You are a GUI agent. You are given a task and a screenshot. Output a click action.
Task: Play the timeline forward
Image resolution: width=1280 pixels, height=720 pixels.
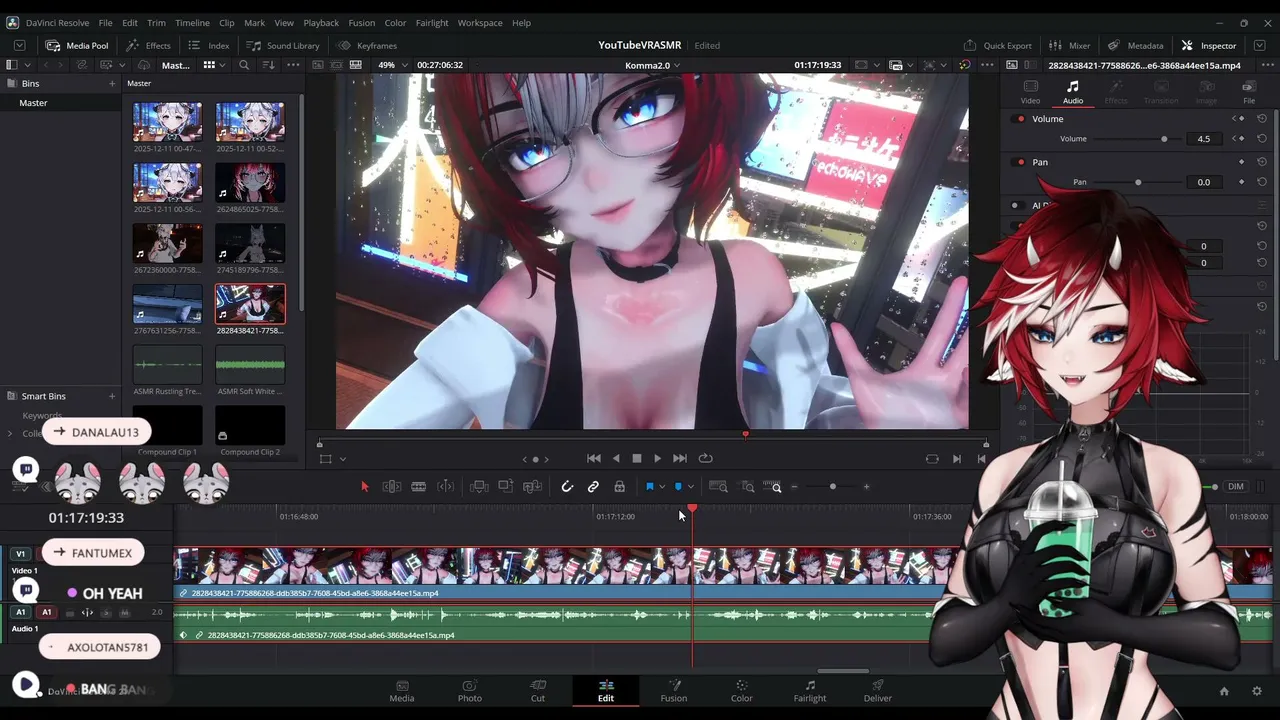(x=657, y=458)
